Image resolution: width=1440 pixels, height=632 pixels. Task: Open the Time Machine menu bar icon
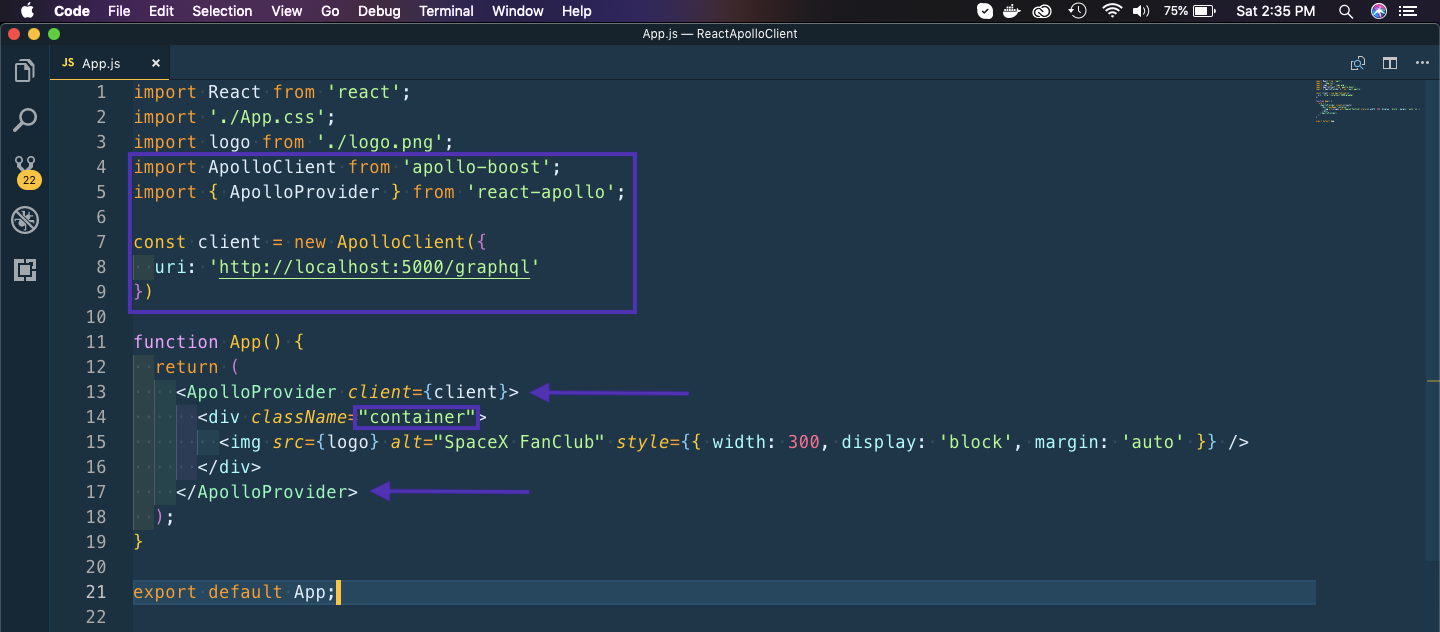(x=1077, y=11)
